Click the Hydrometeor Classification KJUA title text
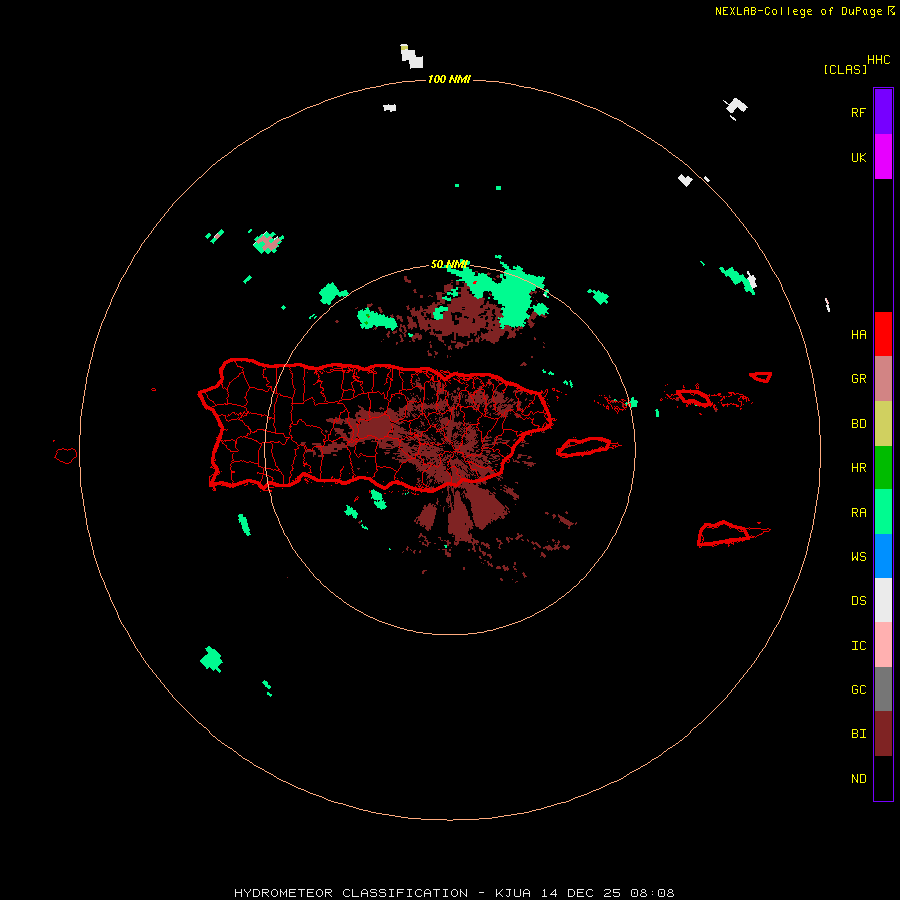This screenshot has width=900, height=900. tap(454, 893)
